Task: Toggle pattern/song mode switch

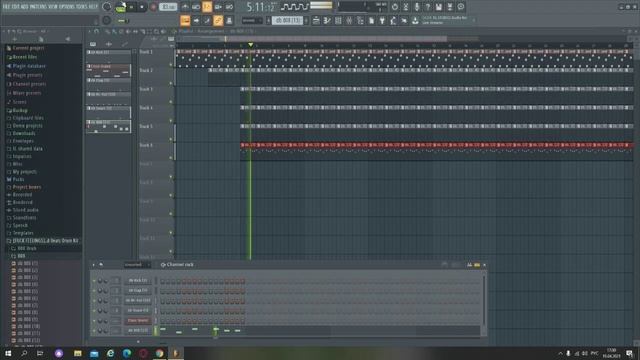Action: (x=121, y=7)
